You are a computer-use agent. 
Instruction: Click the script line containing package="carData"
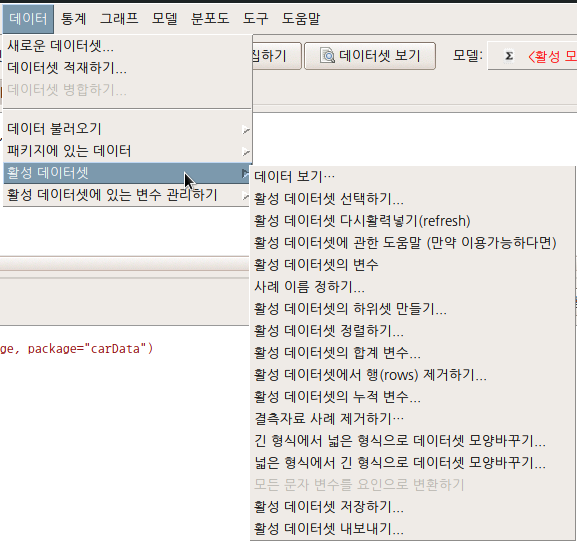click(x=76, y=349)
